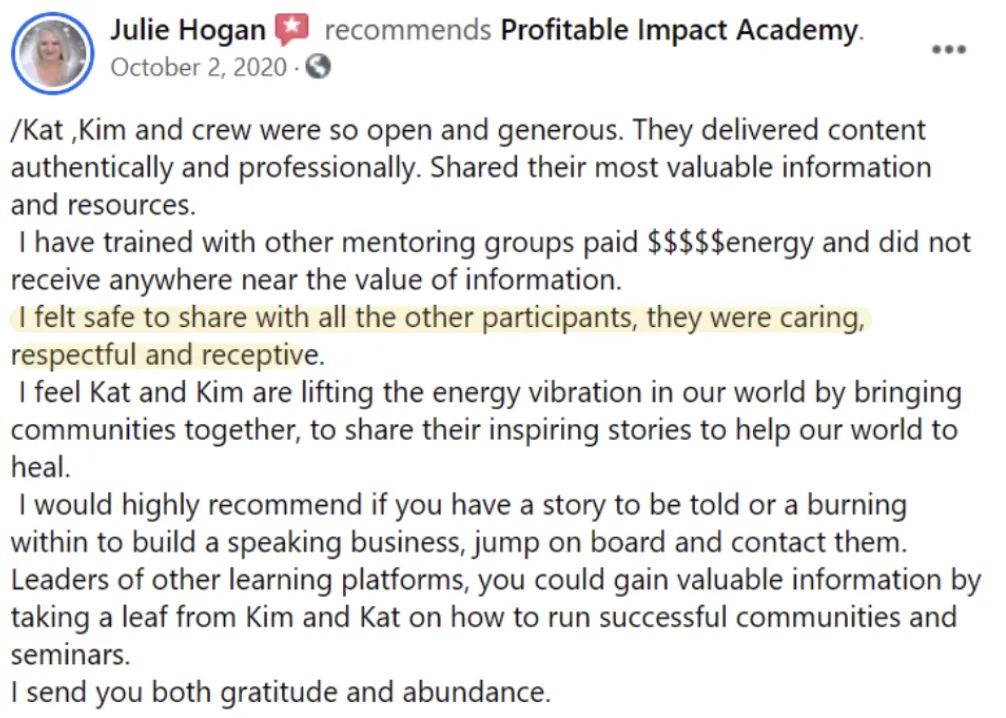Viewport: 1006px width, 718px height.
Task: Click "receive anywhere near the value" line
Action: click(316, 280)
